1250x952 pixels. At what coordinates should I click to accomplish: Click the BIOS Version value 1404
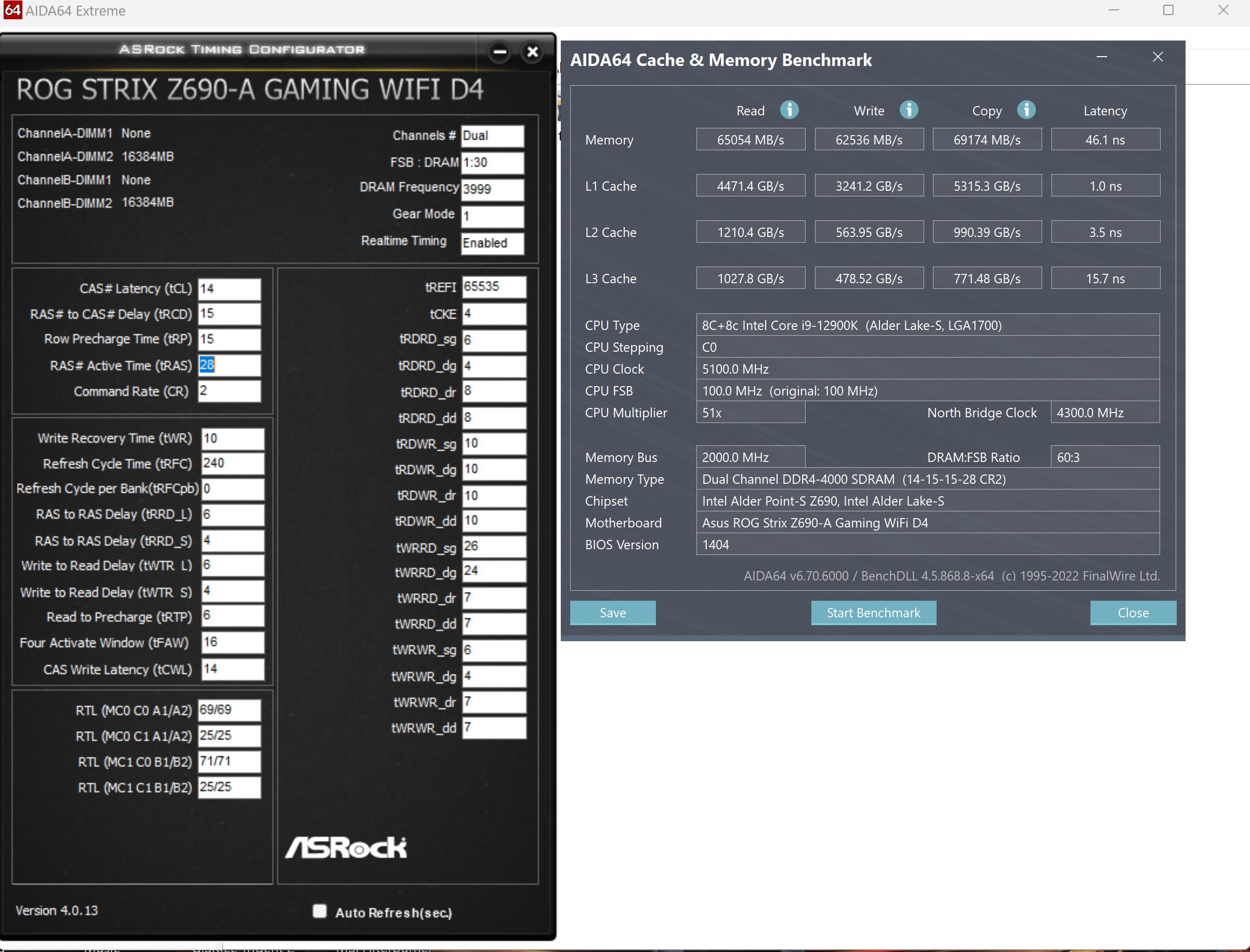(x=928, y=545)
